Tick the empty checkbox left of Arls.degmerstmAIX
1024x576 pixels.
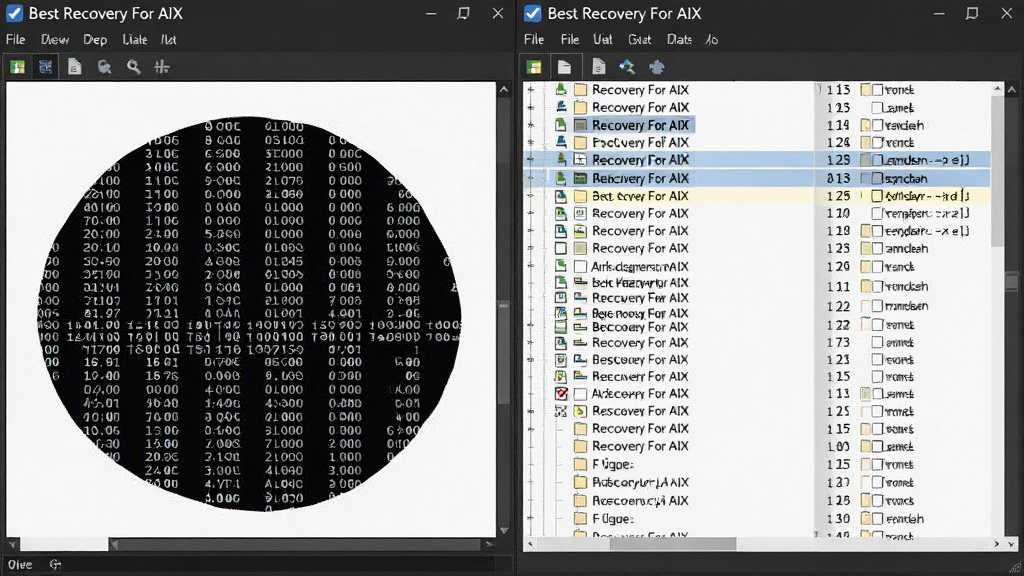(580, 266)
